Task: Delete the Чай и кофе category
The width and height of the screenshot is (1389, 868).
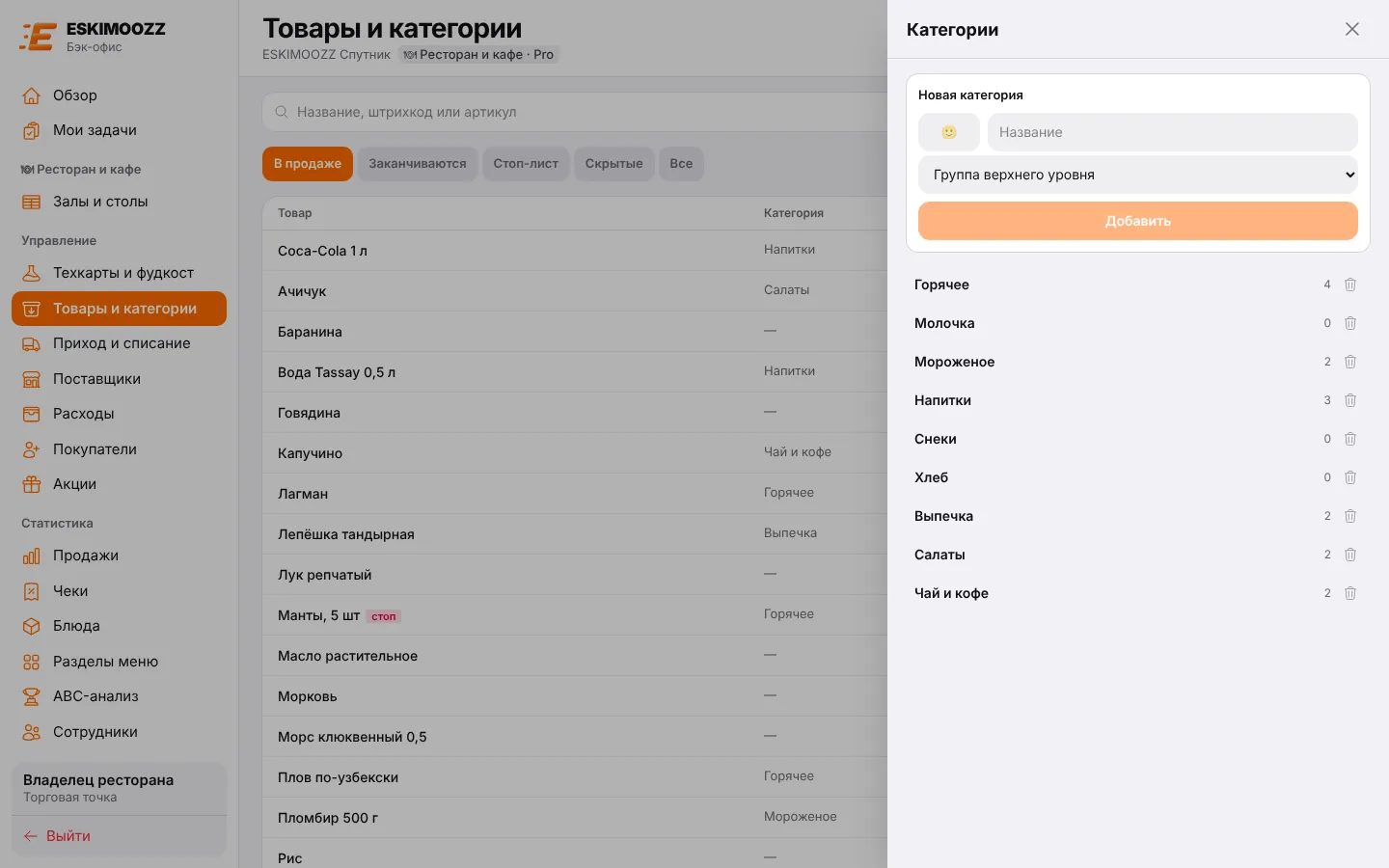Action: point(1350,593)
